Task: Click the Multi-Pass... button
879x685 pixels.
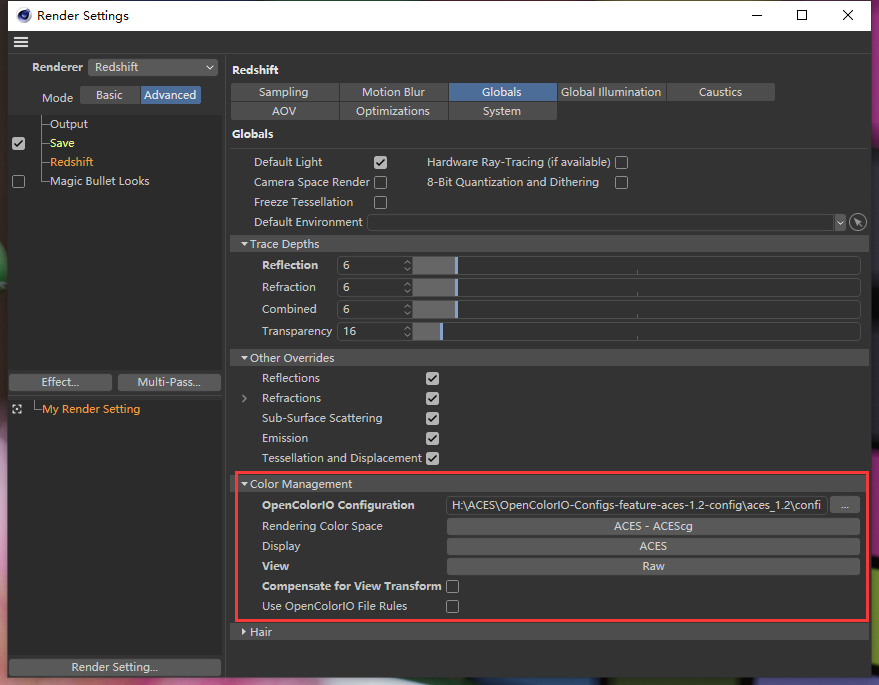Action: 169,382
